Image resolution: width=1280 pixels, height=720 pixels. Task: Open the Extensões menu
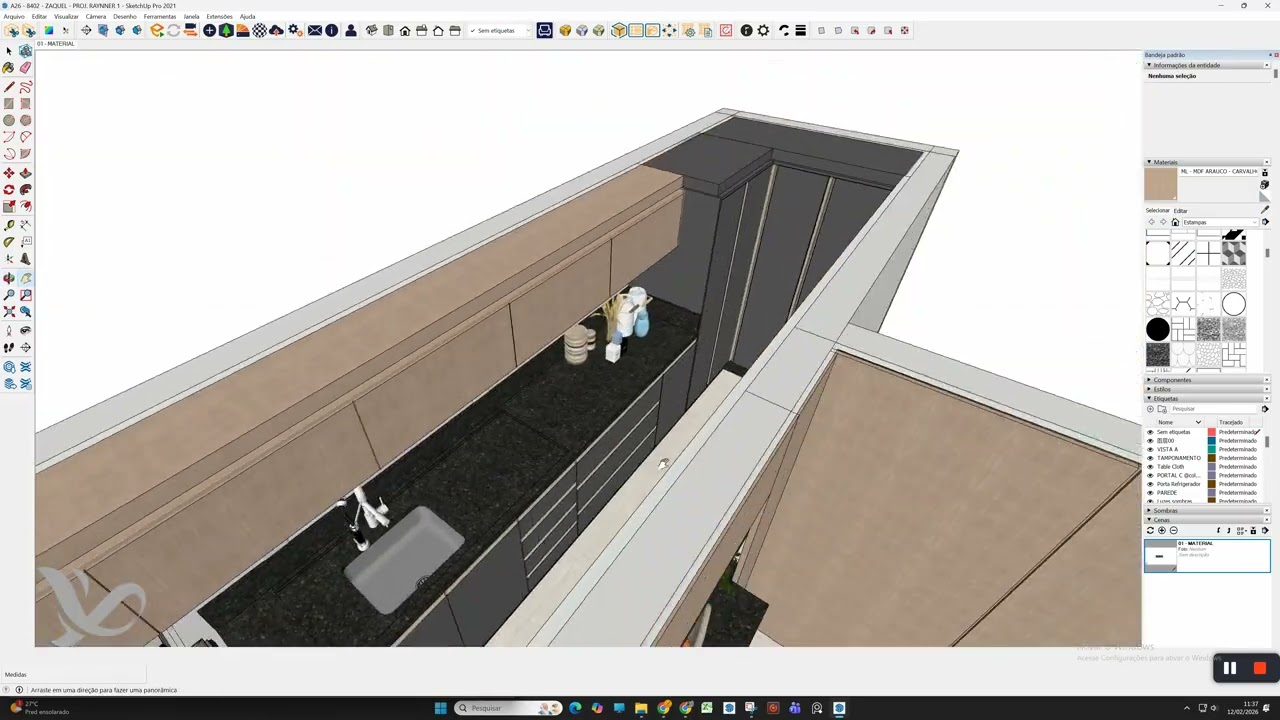point(219,17)
